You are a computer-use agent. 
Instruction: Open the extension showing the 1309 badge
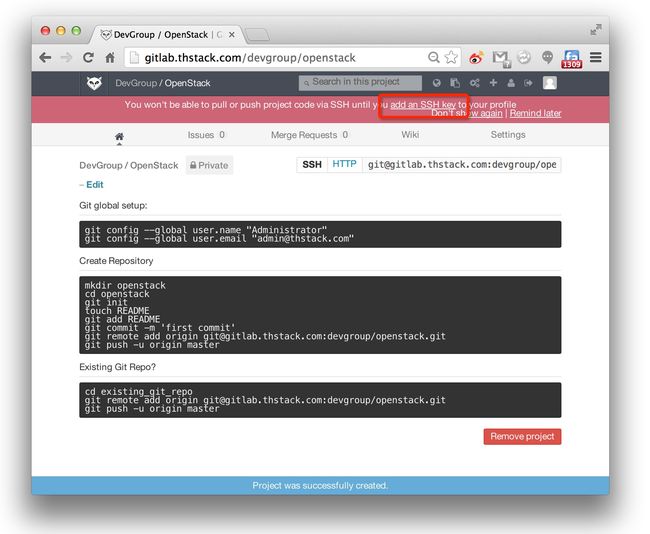pos(572,59)
